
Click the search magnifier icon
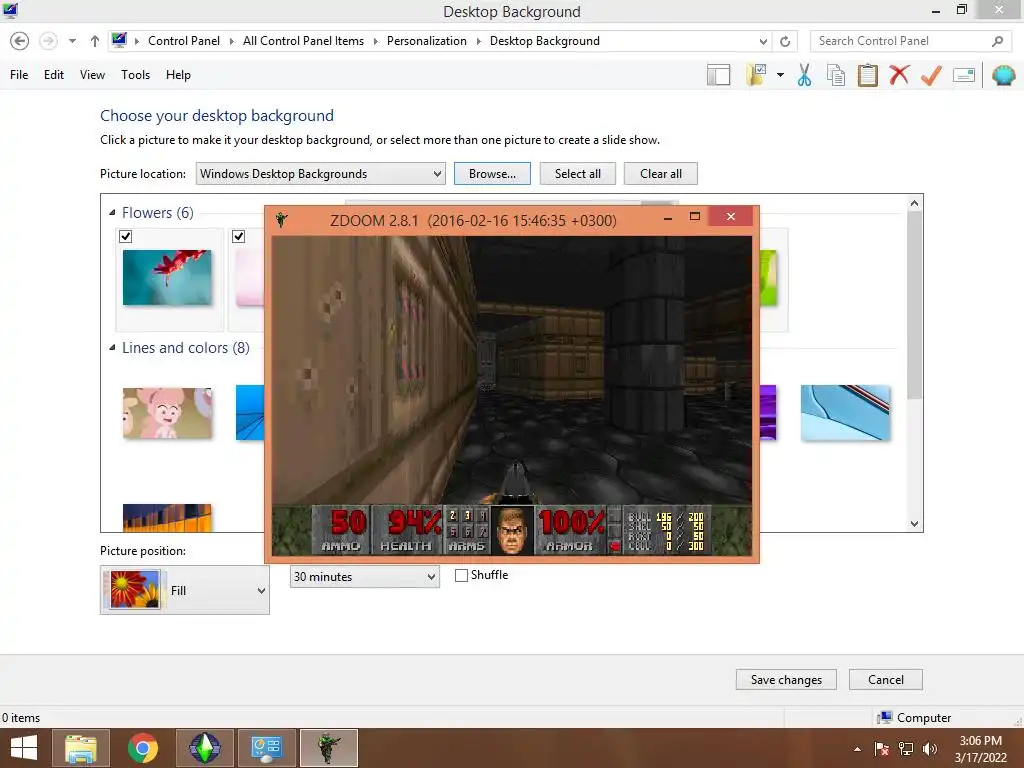point(997,41)
